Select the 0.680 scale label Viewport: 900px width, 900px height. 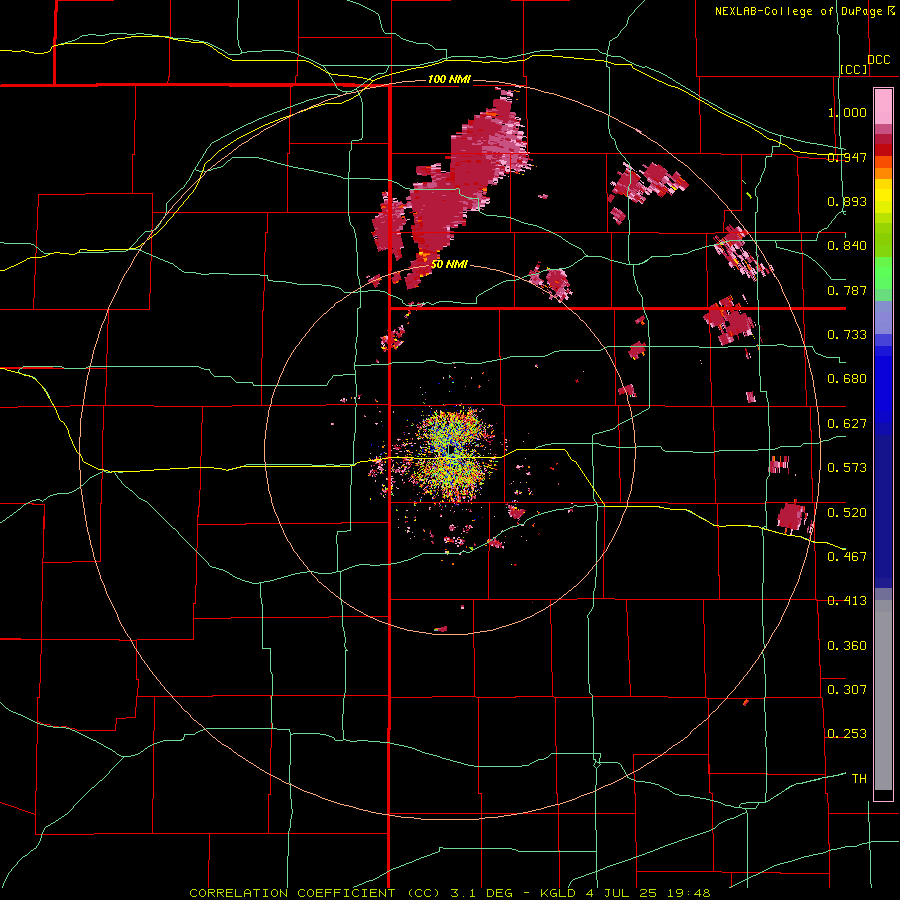pos(847,379)
